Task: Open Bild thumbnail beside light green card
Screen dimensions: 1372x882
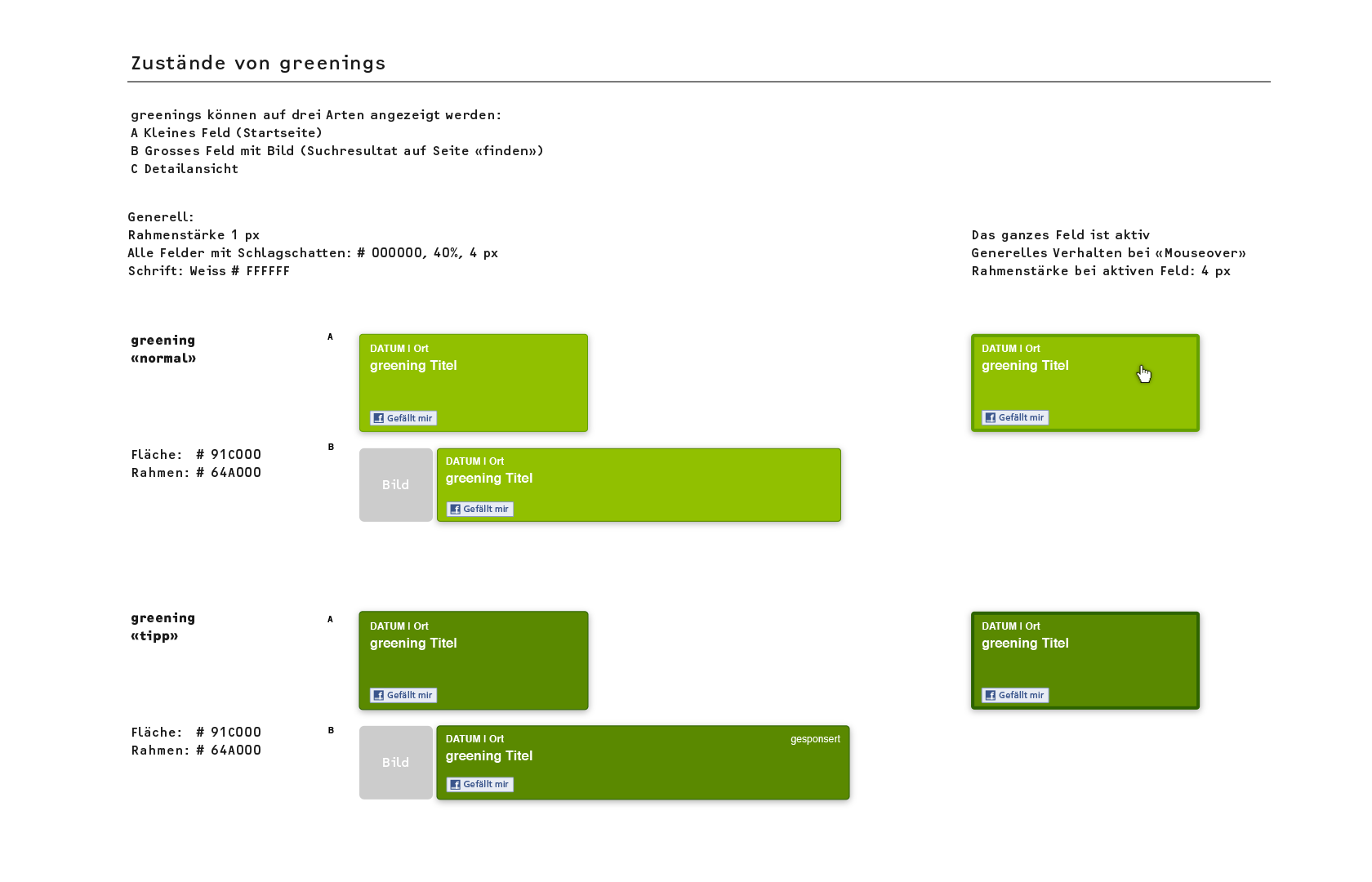Action: [x=396, y=485]
